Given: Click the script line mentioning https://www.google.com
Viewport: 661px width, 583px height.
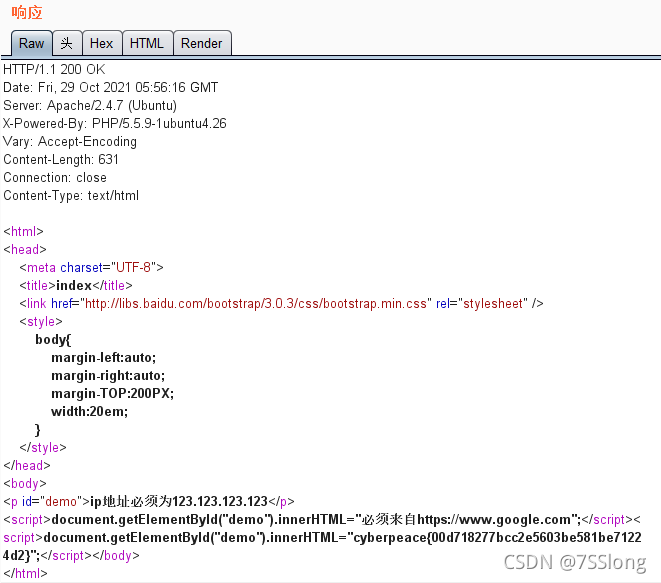Looking at the screenshot, I should 322,519.
